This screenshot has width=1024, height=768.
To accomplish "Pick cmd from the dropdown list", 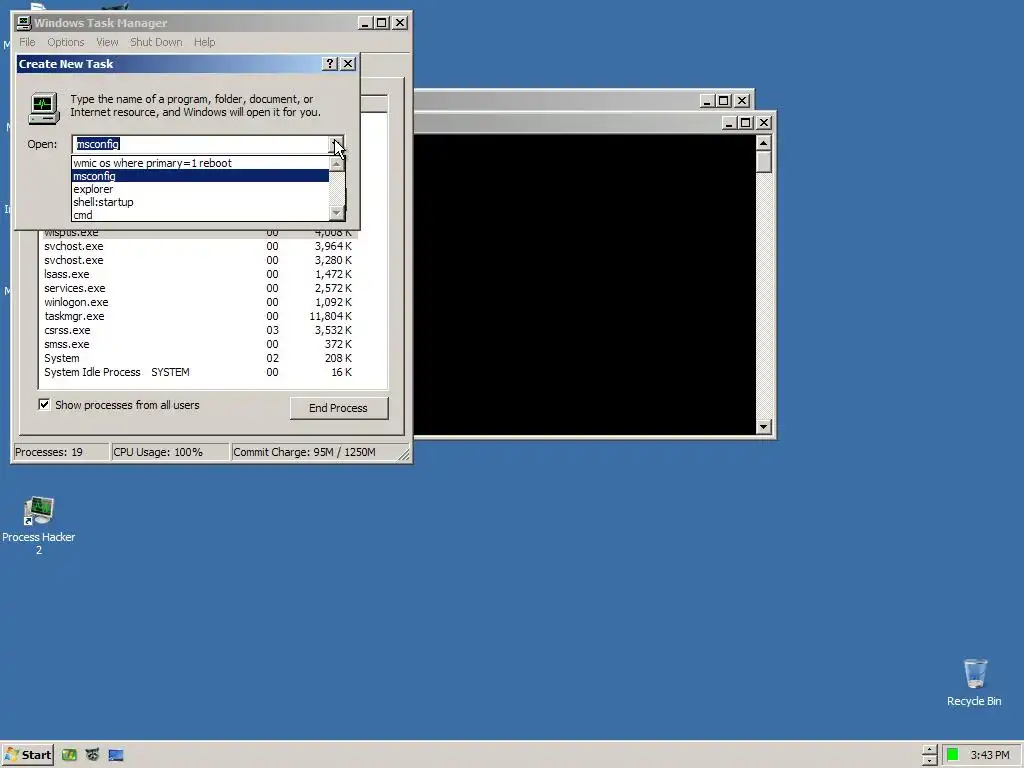I will tap(200, 215).
